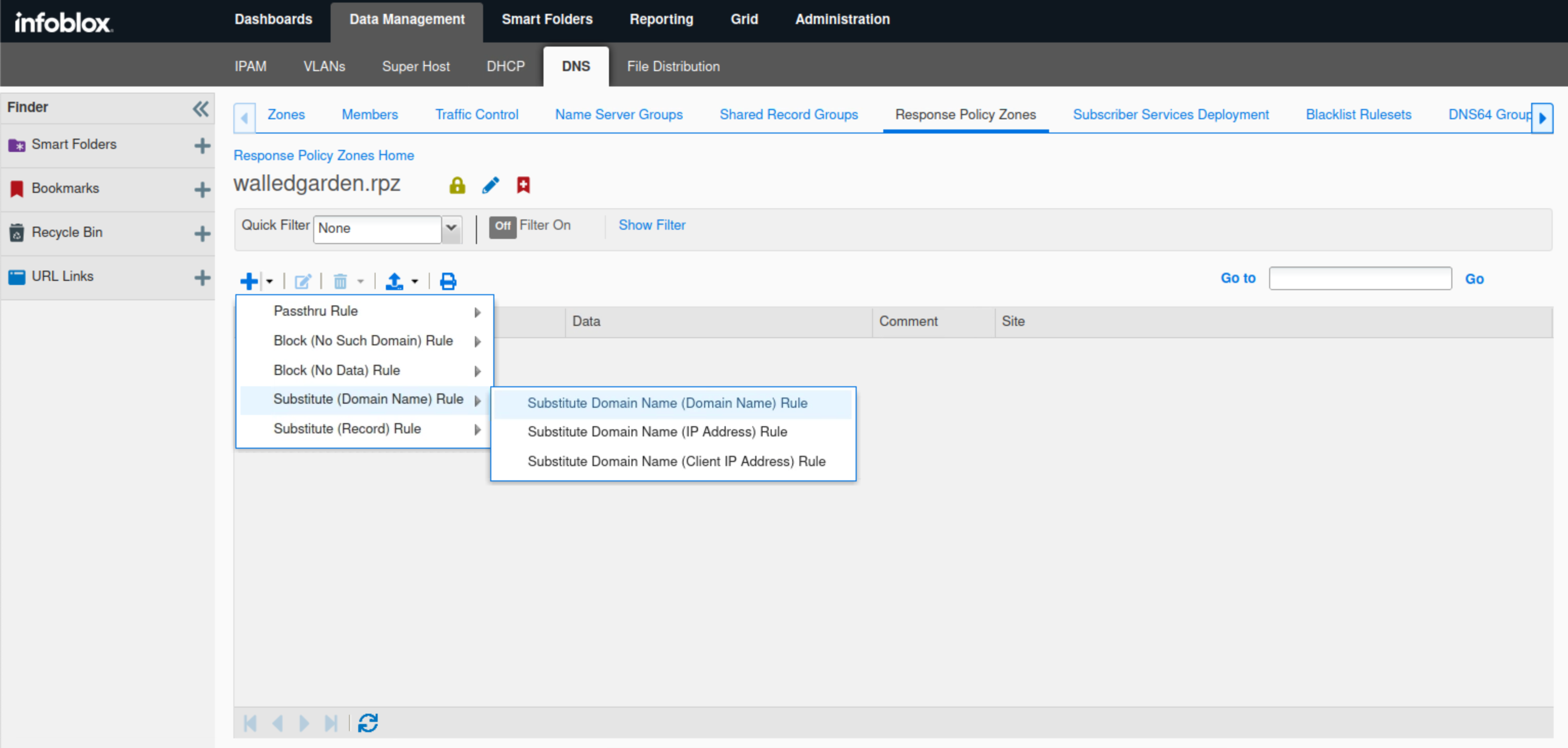Bookmark this zone with red bookmark icon
Screen dimensions: 1568x748
tap(524, 185)
